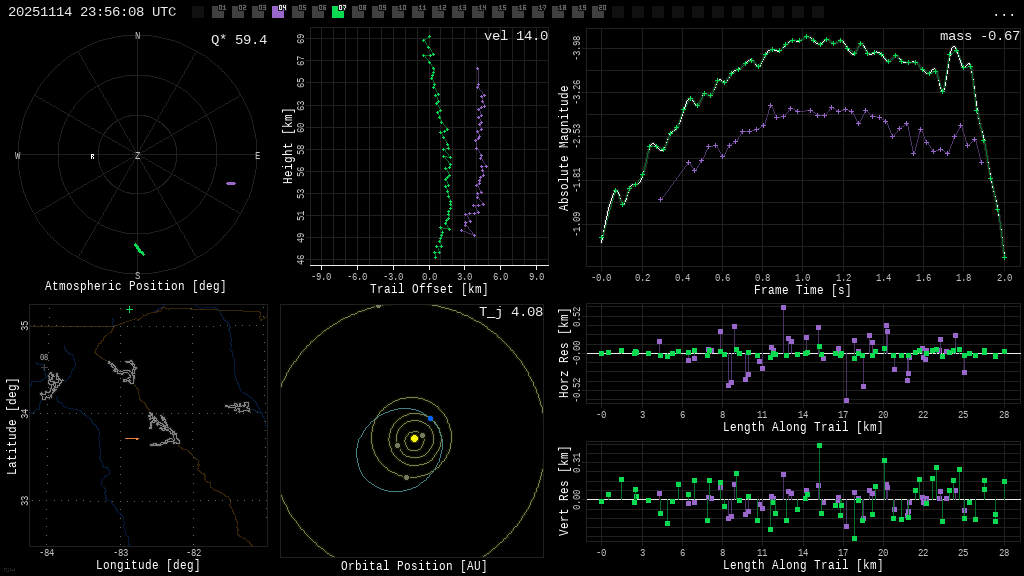Click the Absolute Magnitude axis label
This screenshot has height=576, width=1024.
(564, 148)
